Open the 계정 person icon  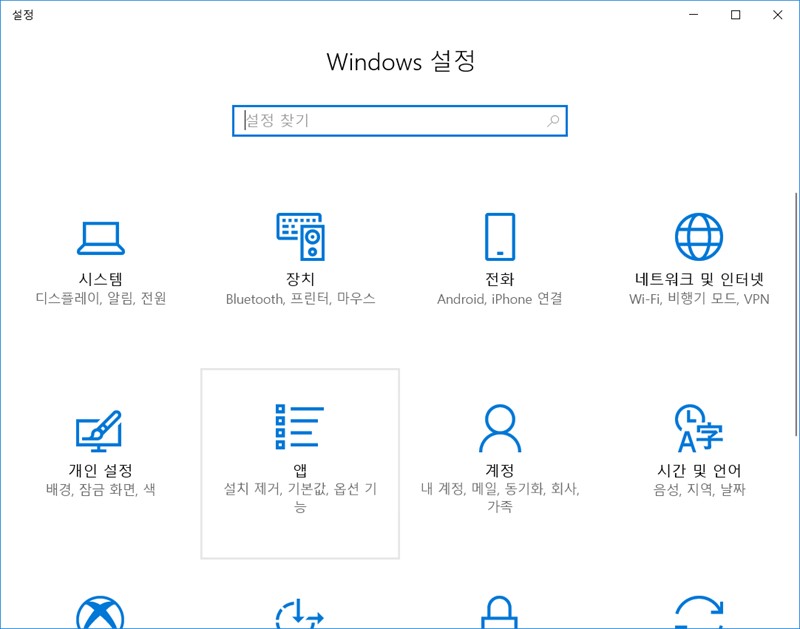(499, 428)
